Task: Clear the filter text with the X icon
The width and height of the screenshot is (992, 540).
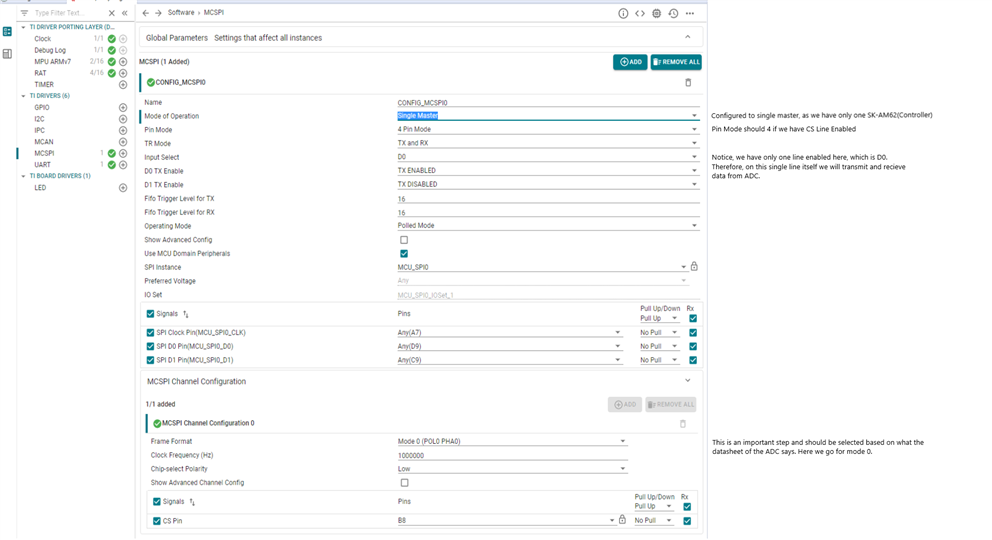Action: pyautogui.click(x=112, y=13)
